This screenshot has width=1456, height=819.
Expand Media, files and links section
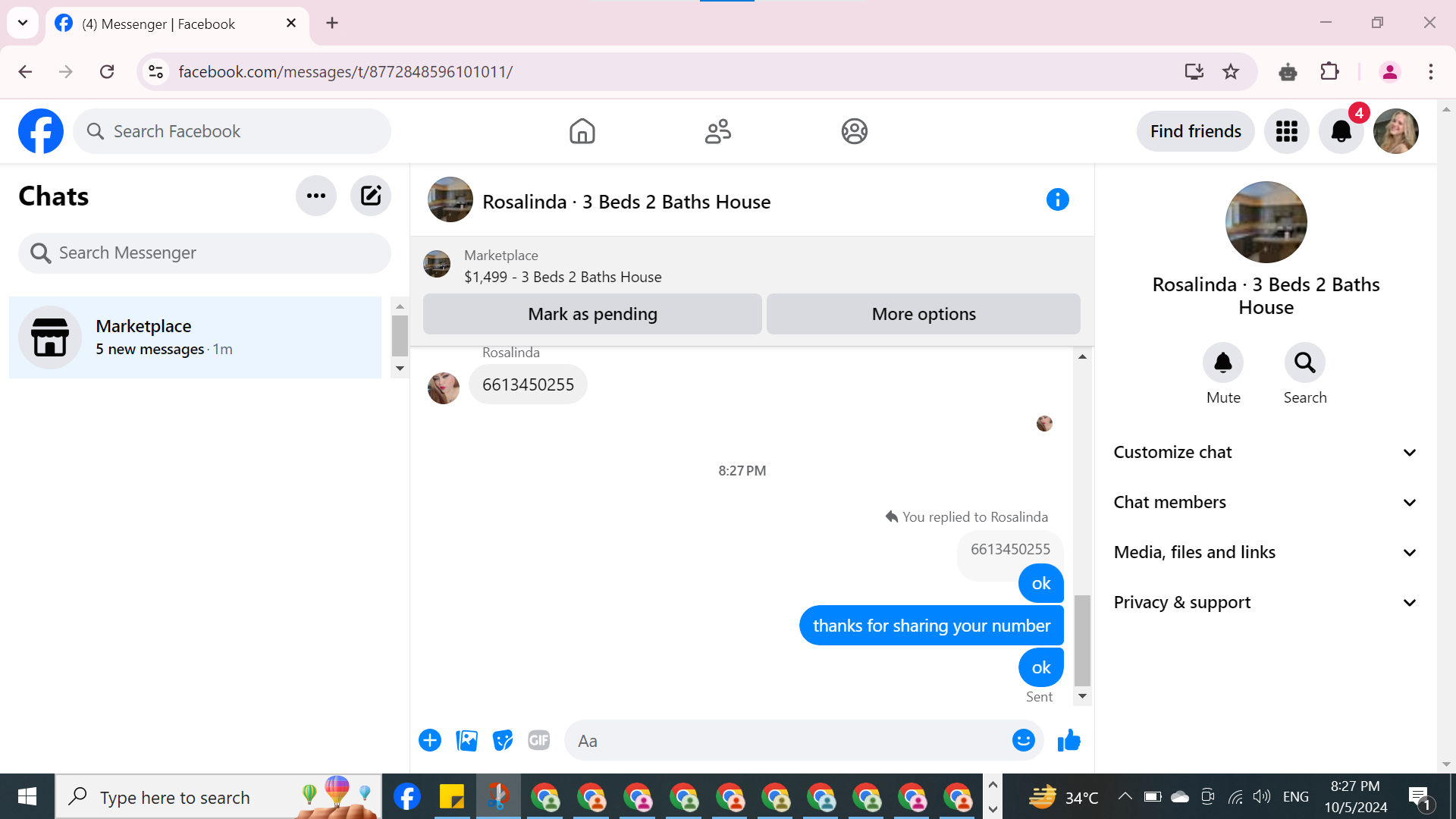click(x=1265, y=552)
